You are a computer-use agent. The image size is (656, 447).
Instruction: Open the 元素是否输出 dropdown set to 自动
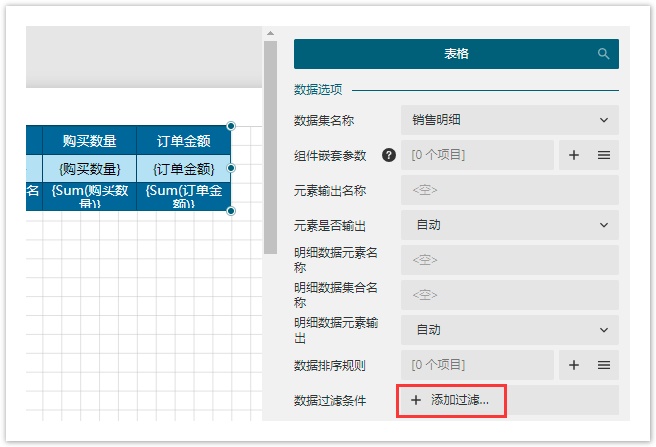coord(510,225)
